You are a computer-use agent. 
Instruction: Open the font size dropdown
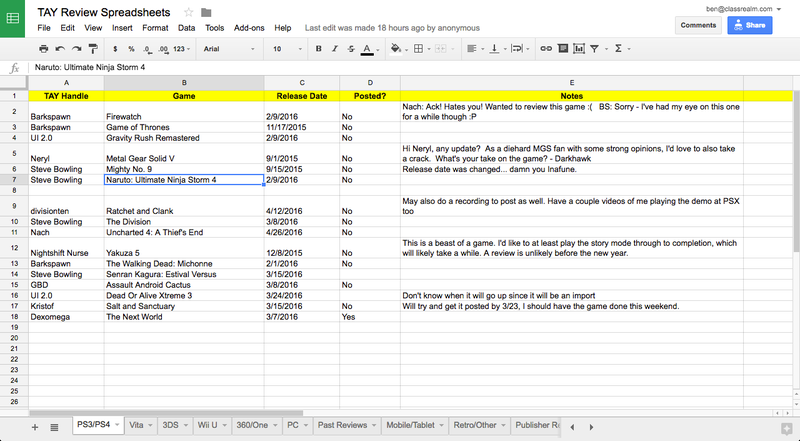pos(287,49)
